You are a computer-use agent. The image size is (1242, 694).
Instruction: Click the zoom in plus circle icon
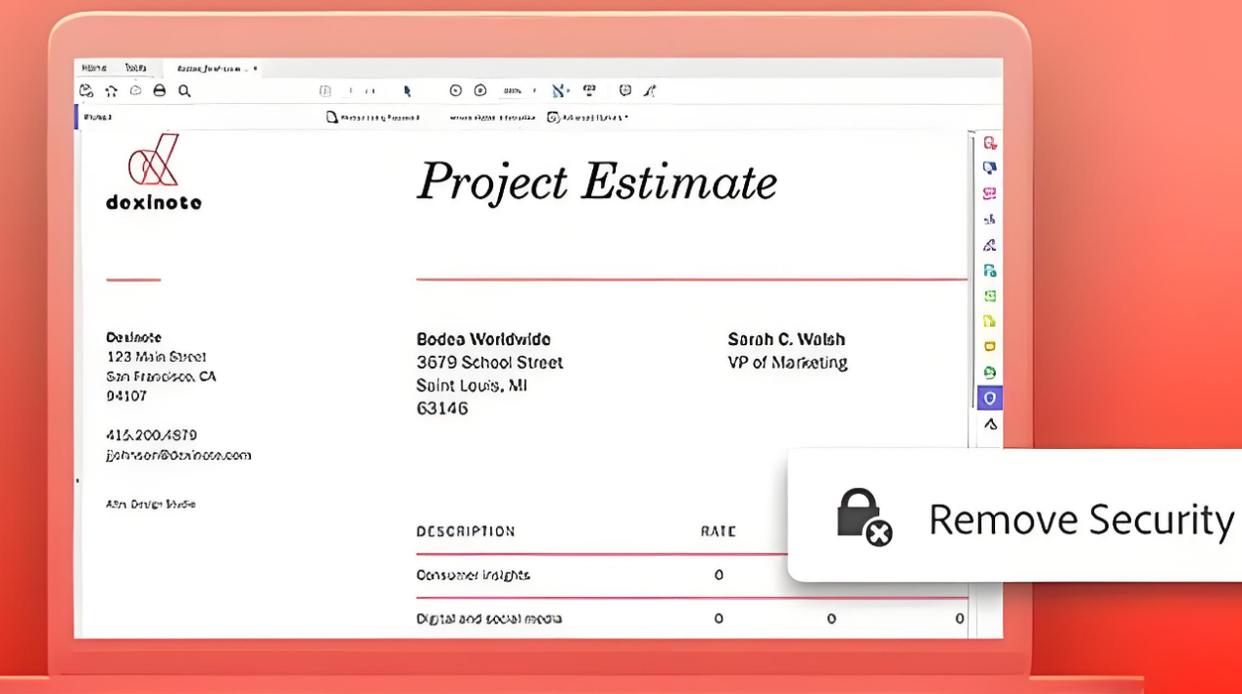[480, 91]
